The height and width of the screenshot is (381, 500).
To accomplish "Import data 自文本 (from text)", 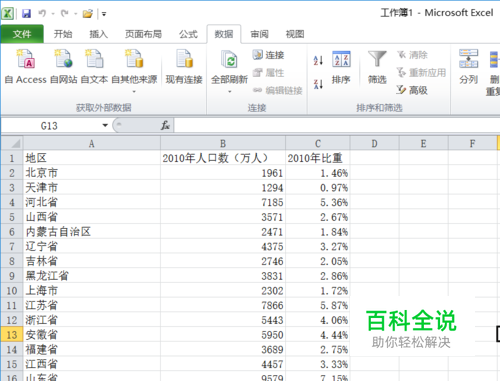I will point(94,67).
